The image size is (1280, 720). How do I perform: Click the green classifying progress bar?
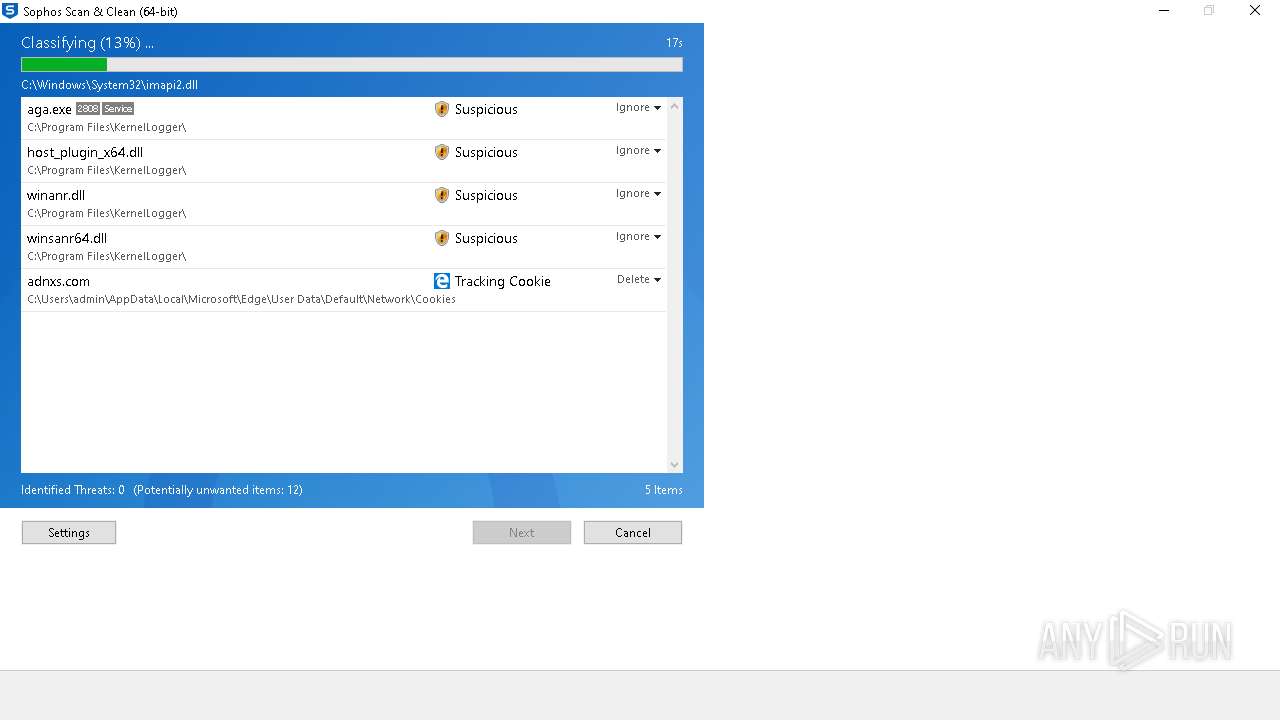pyautogui.click(x=64, y=64)
